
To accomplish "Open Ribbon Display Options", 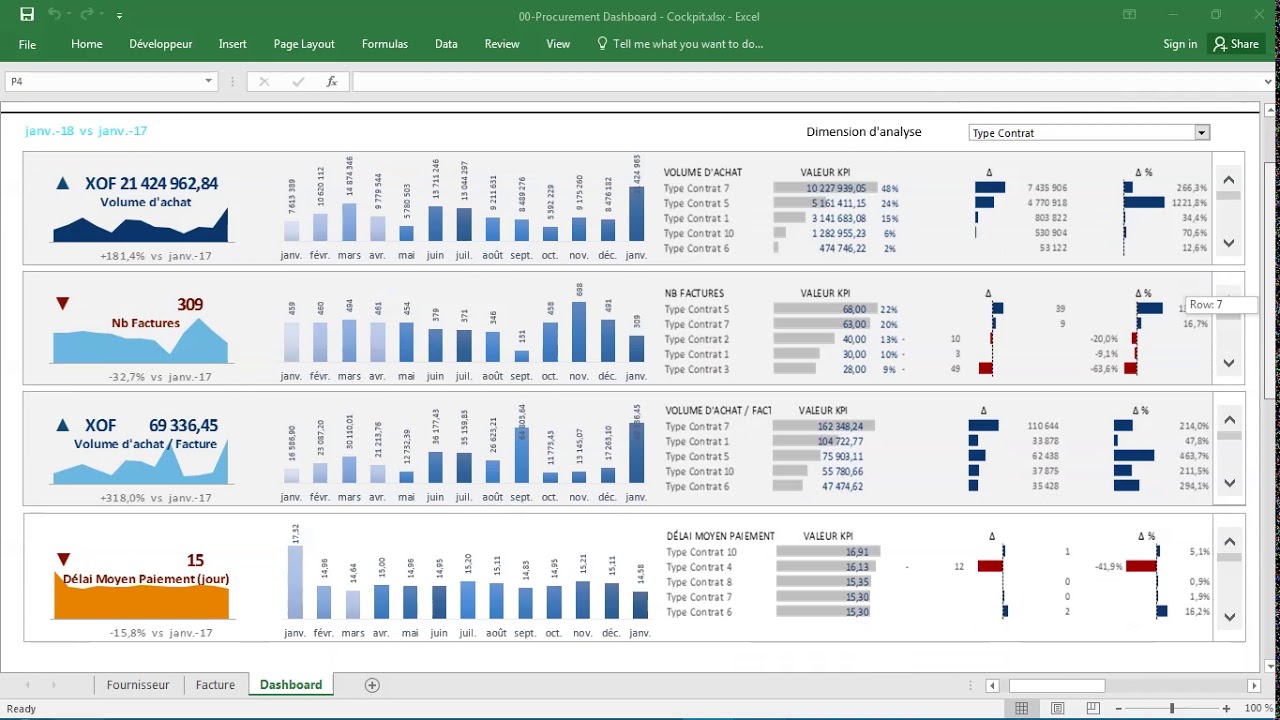I will pos(1129,15).
